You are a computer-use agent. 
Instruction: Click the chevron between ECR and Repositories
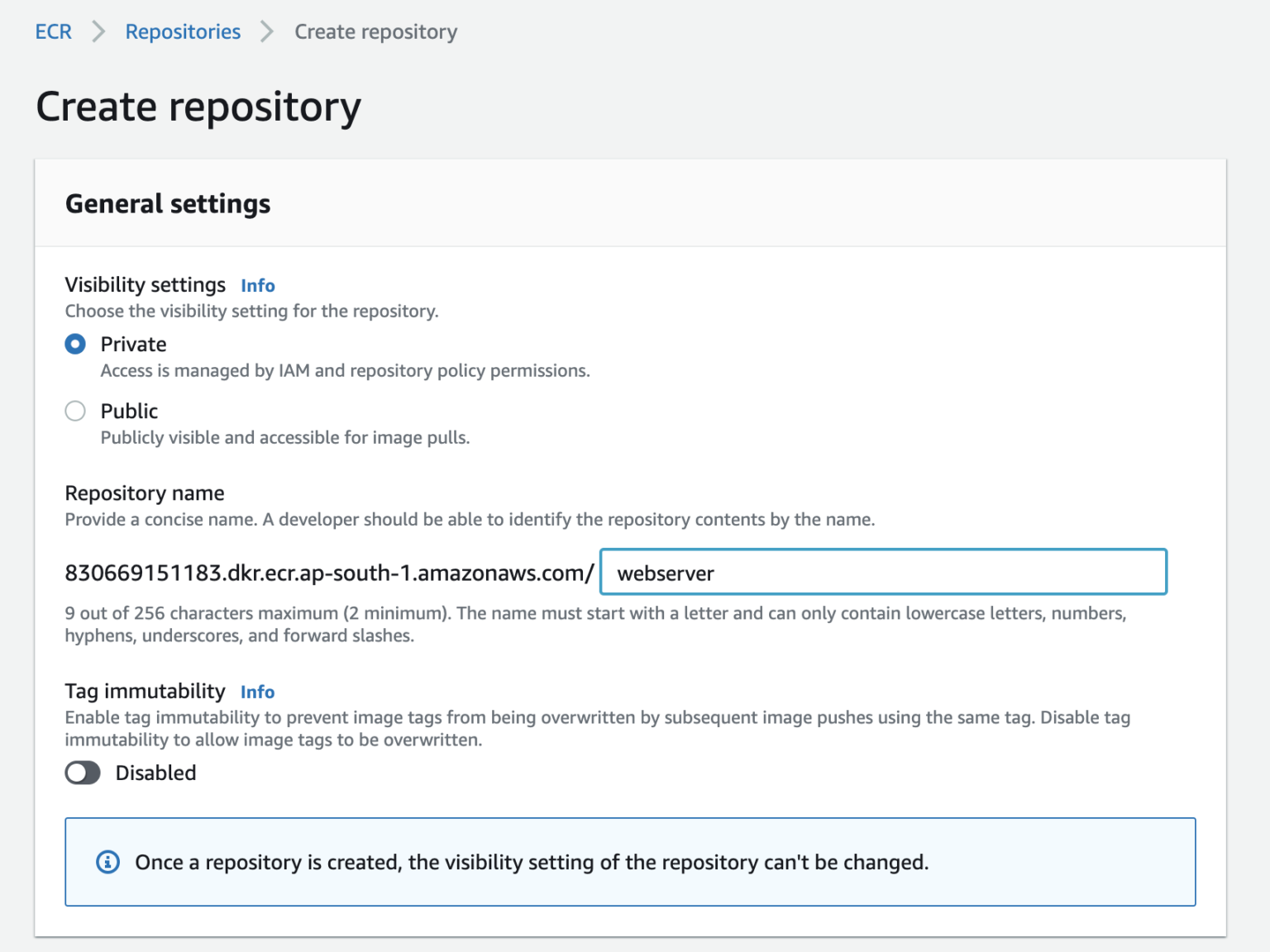98,31
